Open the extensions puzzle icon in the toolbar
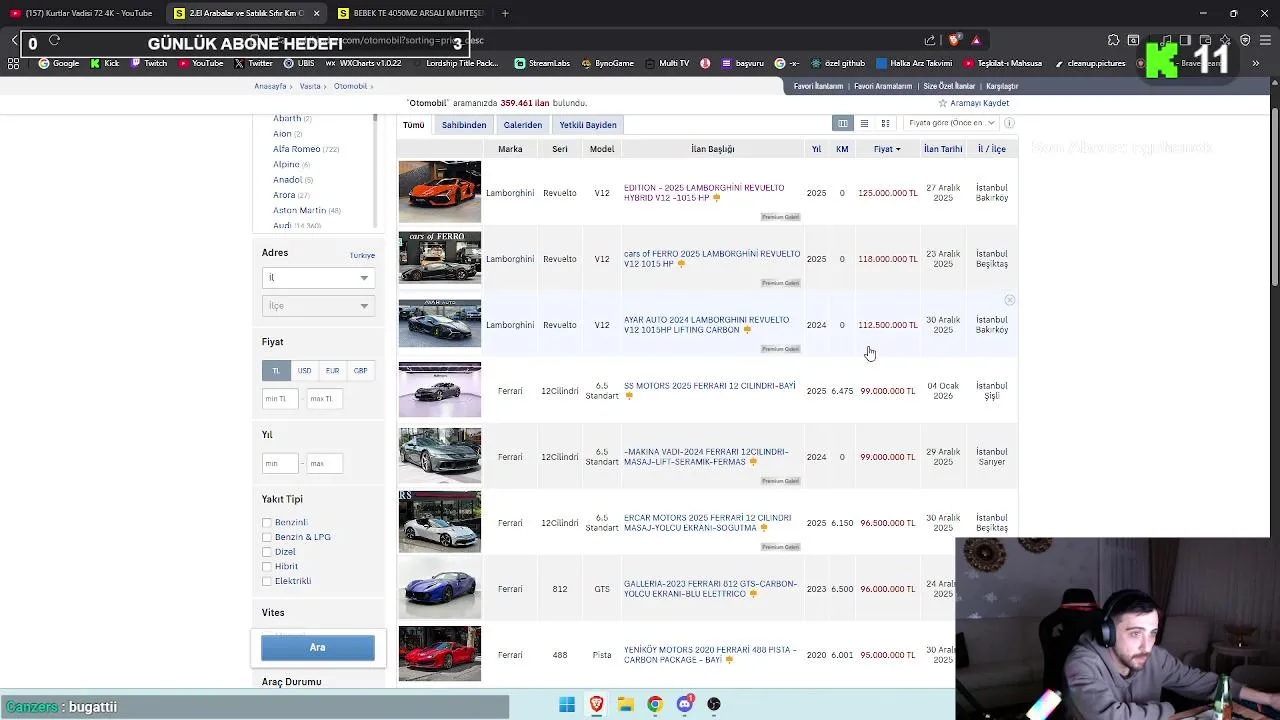The image size is (1280, 720). (x=1113, y=40)
